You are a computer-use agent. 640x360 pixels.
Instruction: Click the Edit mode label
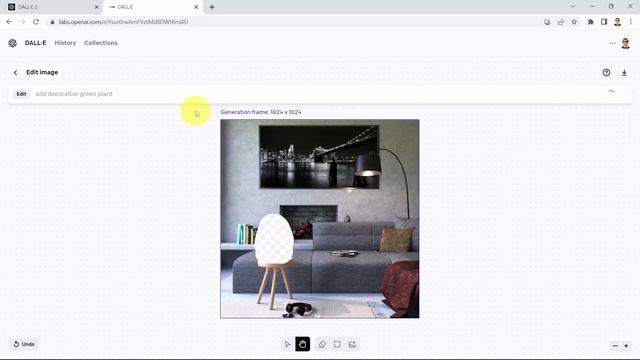[x=21, y=94]
